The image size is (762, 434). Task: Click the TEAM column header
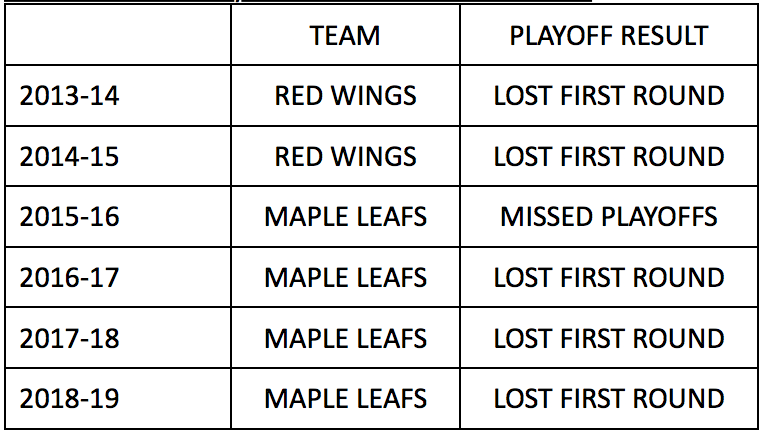pyautogui.click(x=345, y=36)
